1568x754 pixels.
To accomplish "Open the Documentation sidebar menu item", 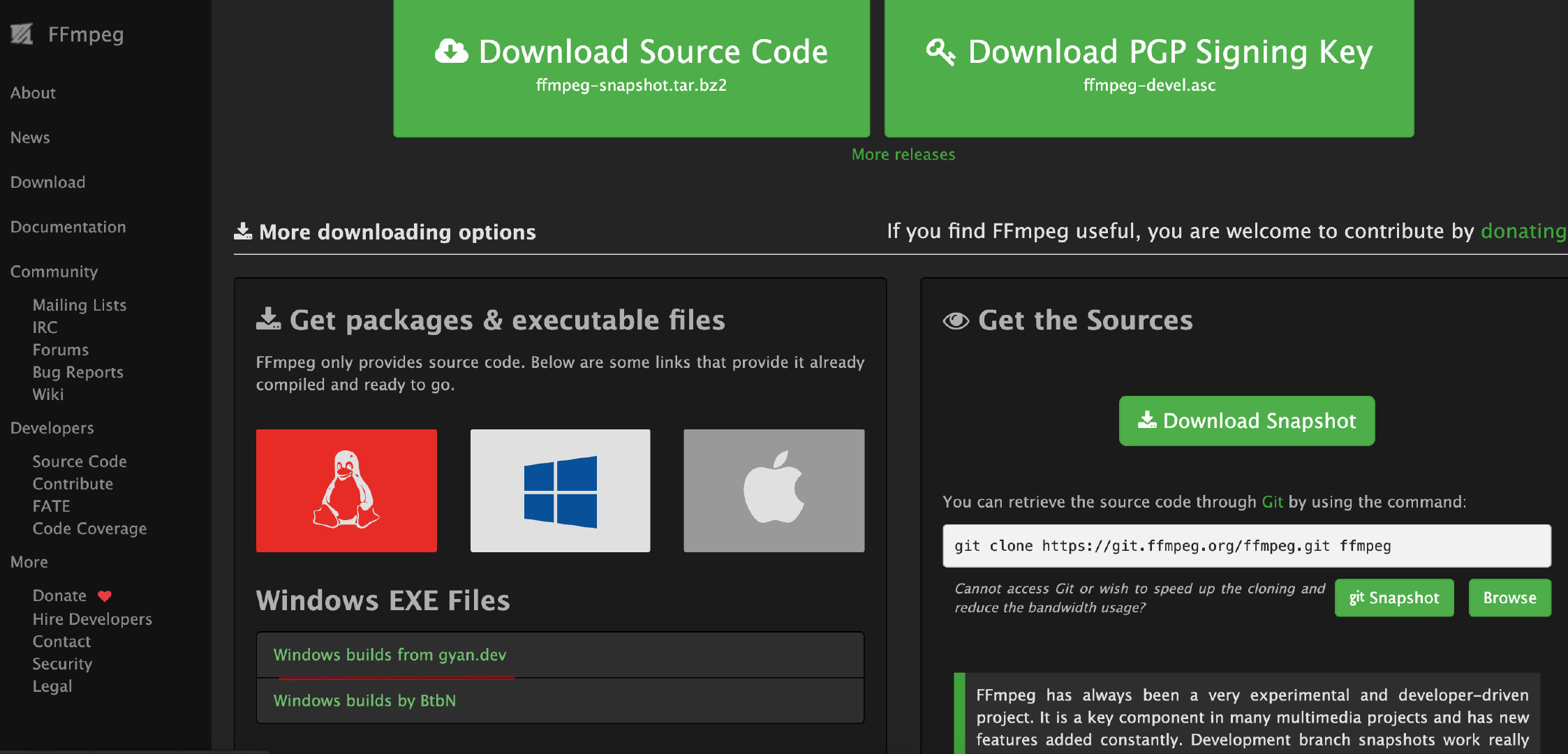I will [x=68, y=227].
